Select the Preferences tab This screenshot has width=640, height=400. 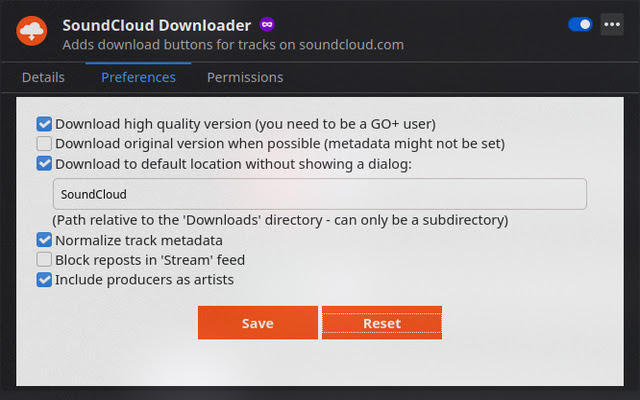[138, 77]
